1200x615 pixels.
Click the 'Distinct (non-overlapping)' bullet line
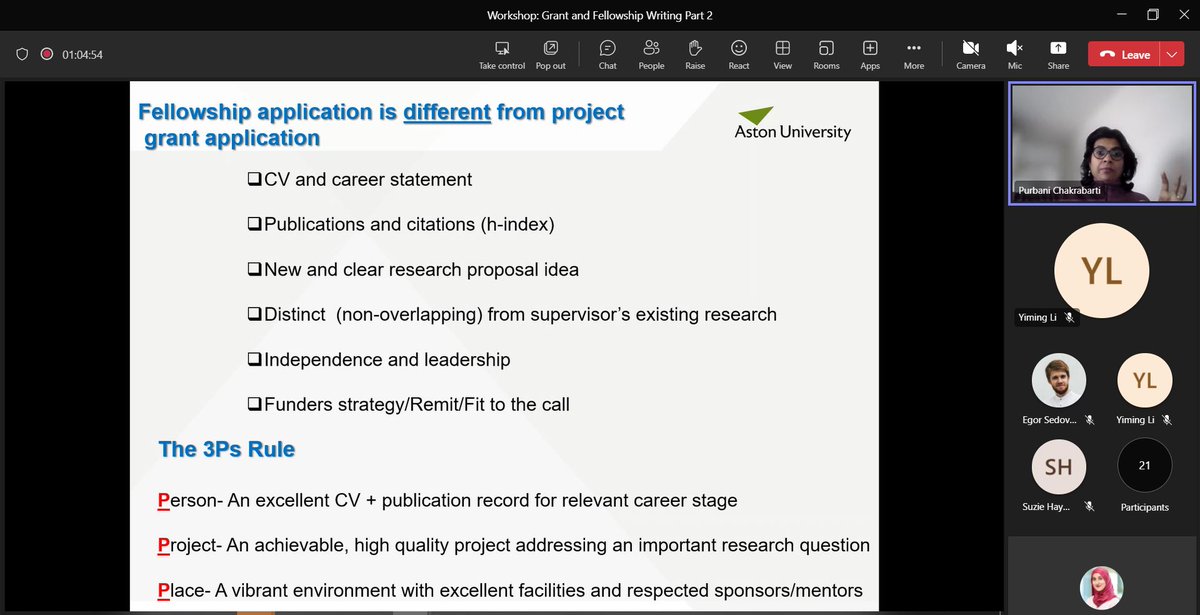pos(512,315)
